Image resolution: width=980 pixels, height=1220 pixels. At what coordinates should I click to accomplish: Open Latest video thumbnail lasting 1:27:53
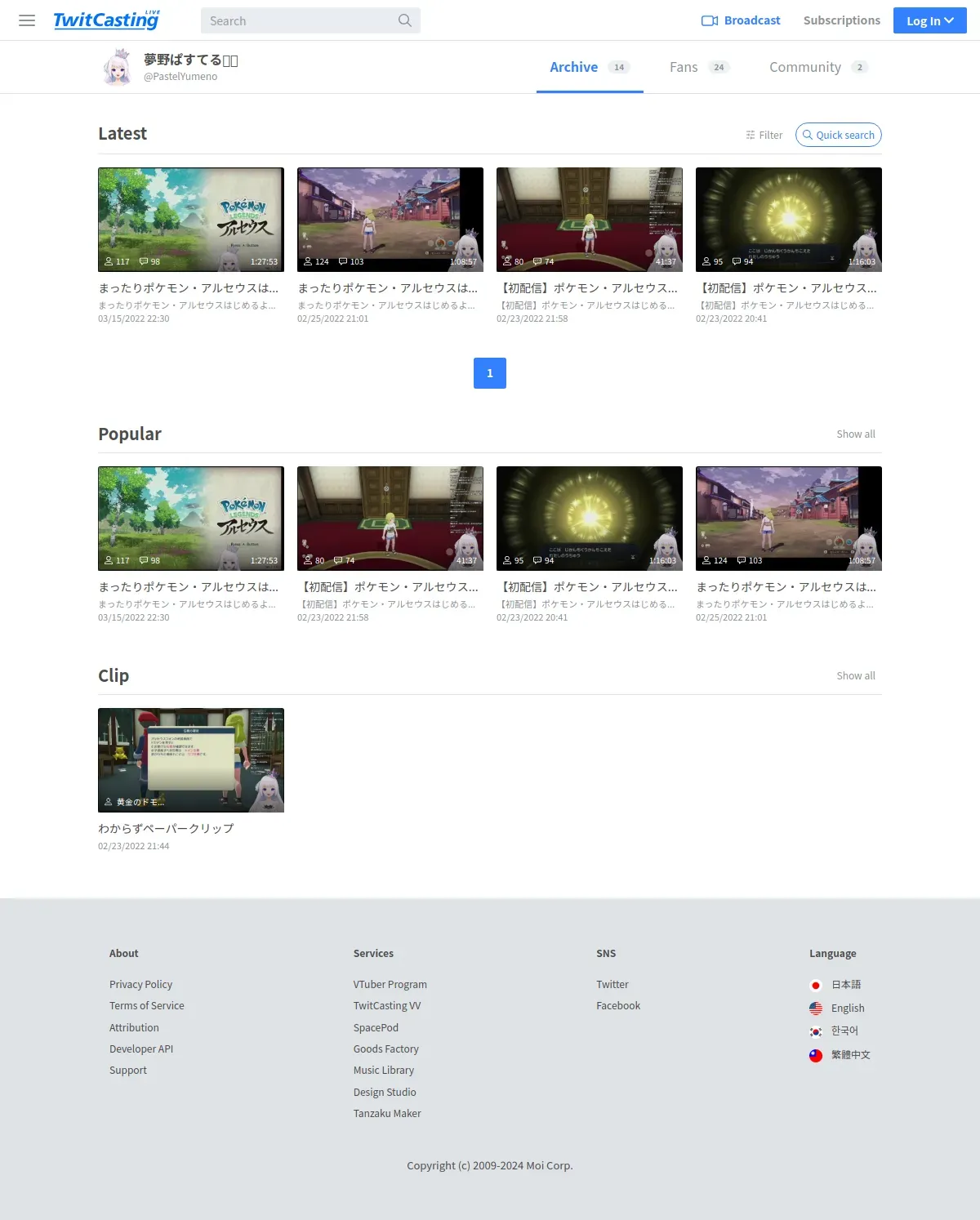(191, 220)
